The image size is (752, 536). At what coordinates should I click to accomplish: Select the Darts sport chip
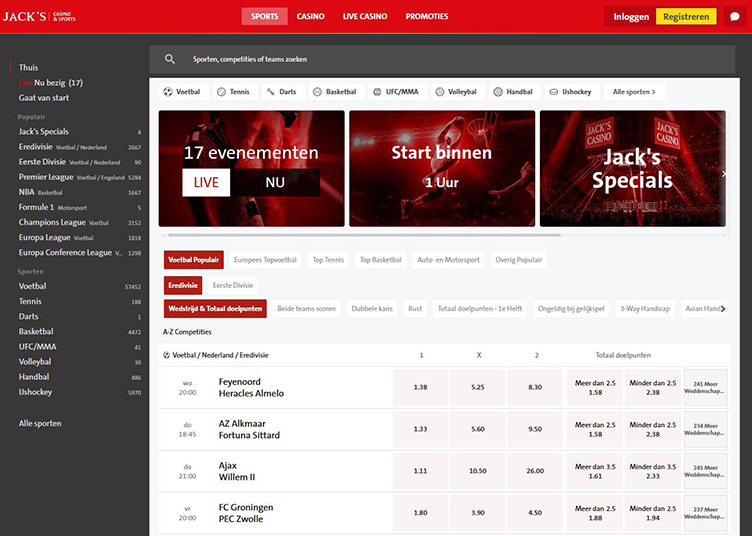282,92
